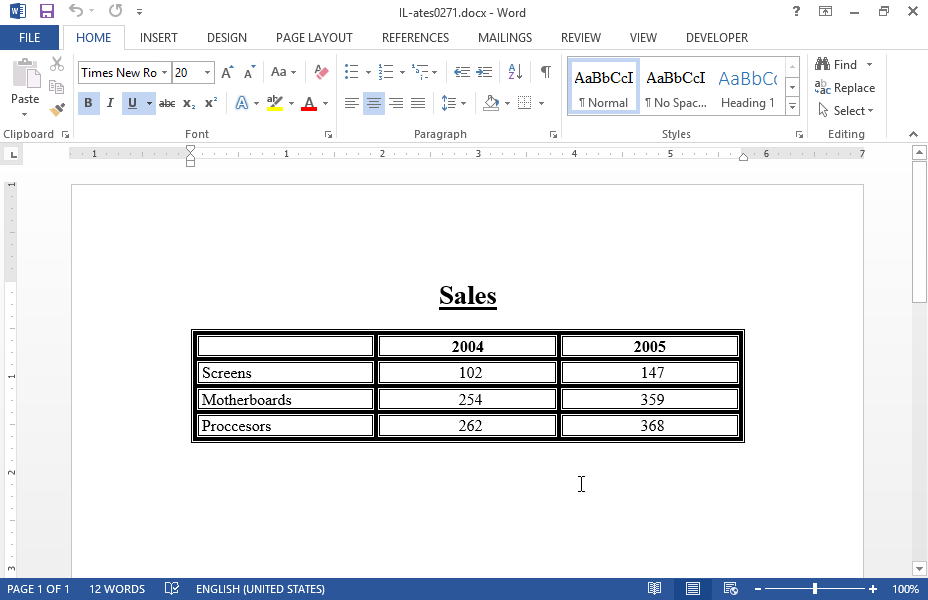Clear all formatting with the eraser icon
The width and height of the screenshot is (928, 600).
(x=321, y=72)
